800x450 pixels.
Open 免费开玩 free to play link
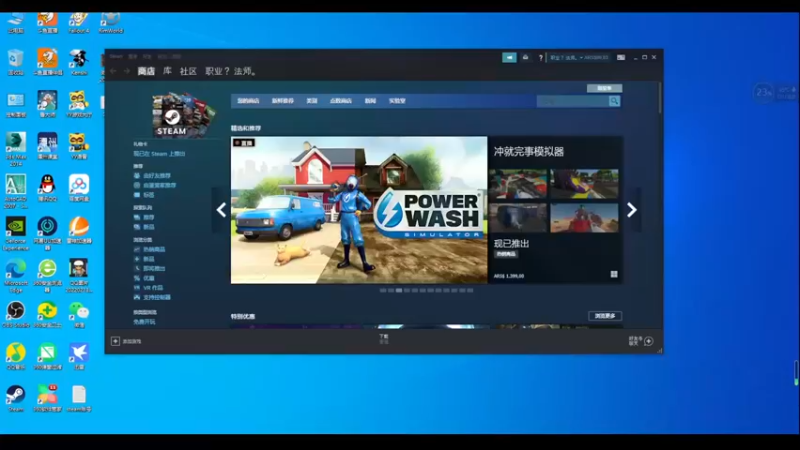point(144,322)
